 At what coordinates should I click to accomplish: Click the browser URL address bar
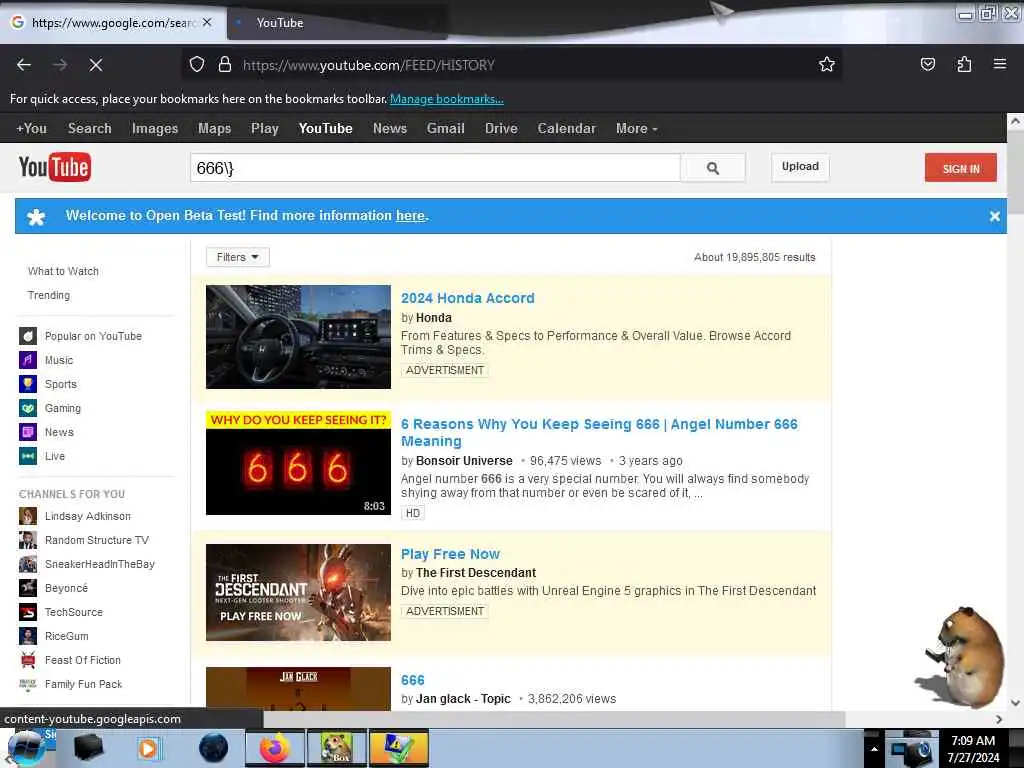511,65
